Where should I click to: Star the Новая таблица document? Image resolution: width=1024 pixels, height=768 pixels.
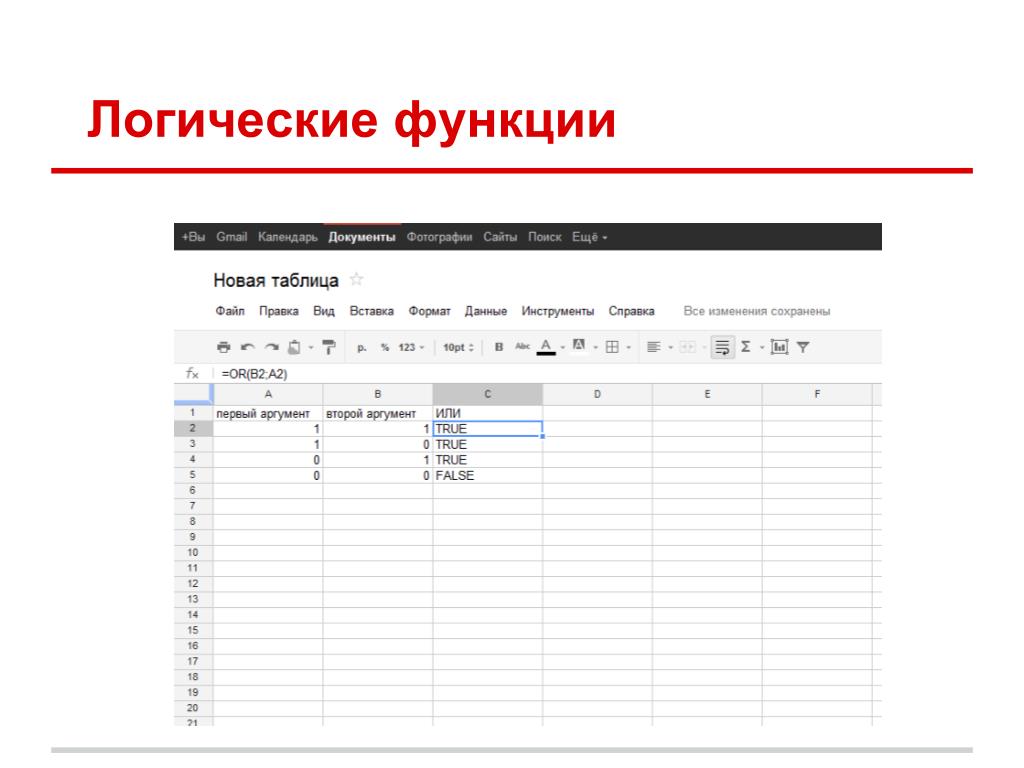point(357,280)
